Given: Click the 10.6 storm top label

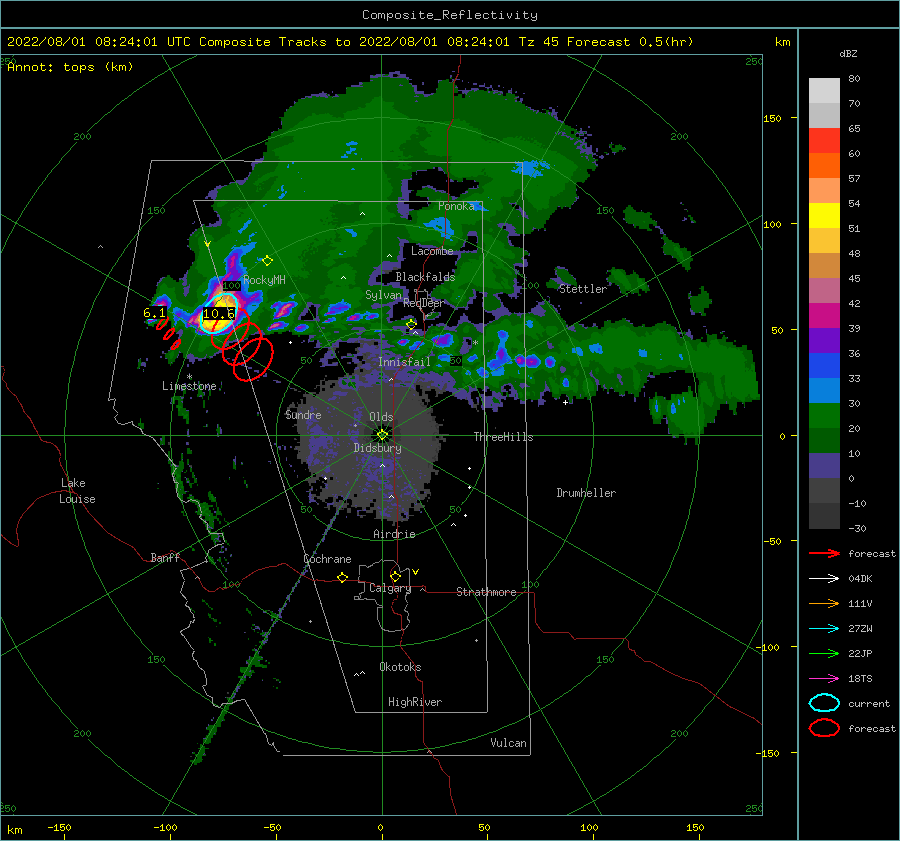Looking at the screenshot, I should pyautogui.click(x=219, y=313).
